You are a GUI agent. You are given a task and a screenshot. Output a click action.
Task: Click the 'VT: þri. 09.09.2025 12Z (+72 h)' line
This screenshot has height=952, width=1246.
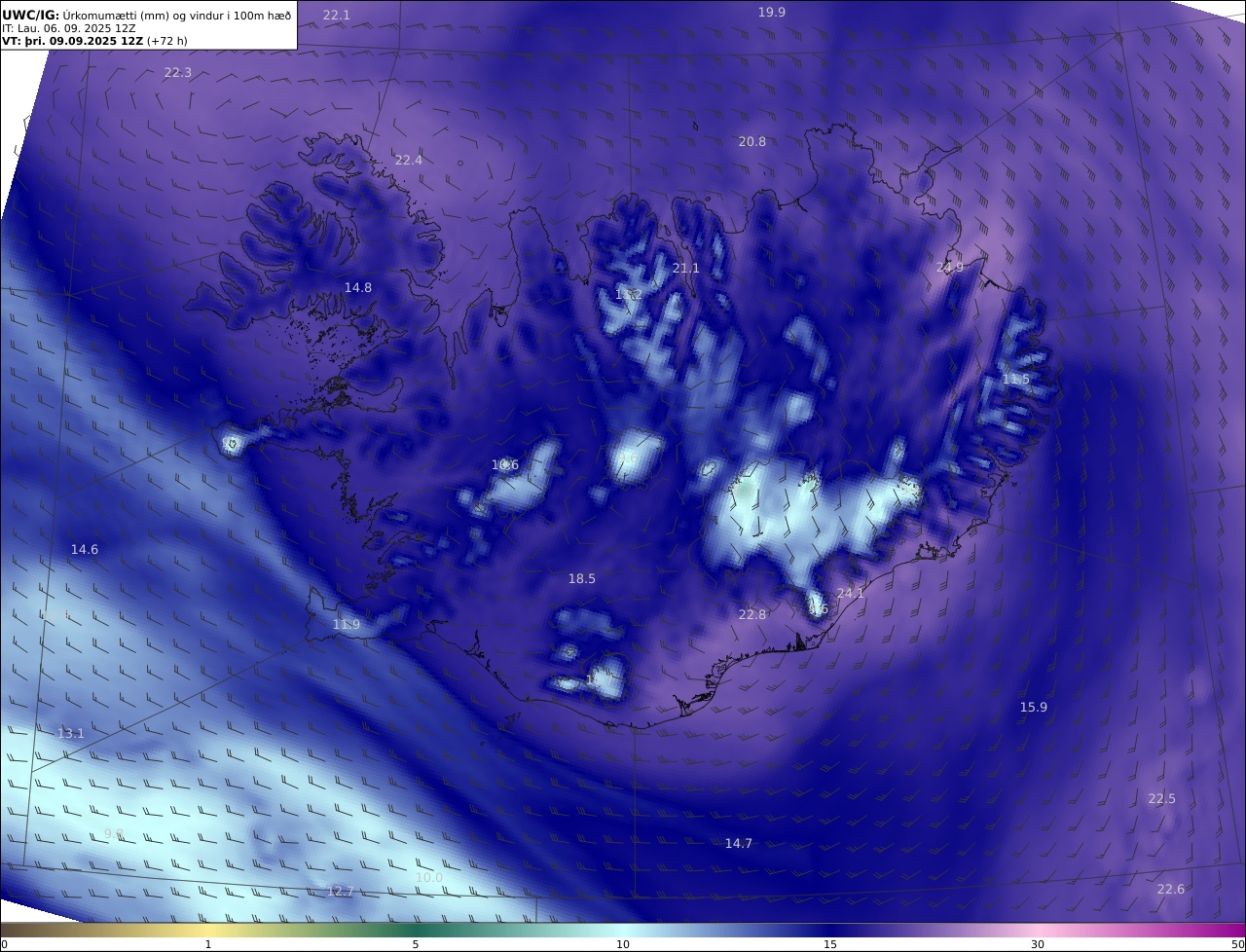(x=95, y=41)
